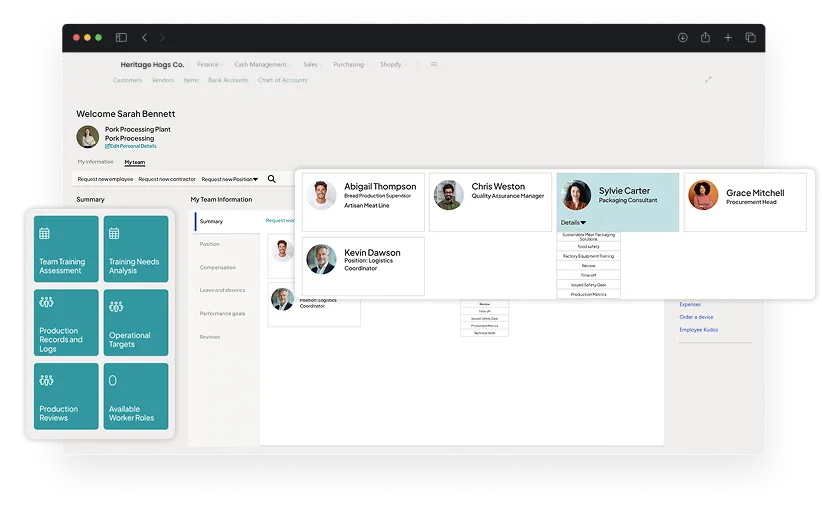The height and width of the screenshot is (508, 822).
Task: Select Food safety under Sylvie Carter
Action: (x=589, y=246)
